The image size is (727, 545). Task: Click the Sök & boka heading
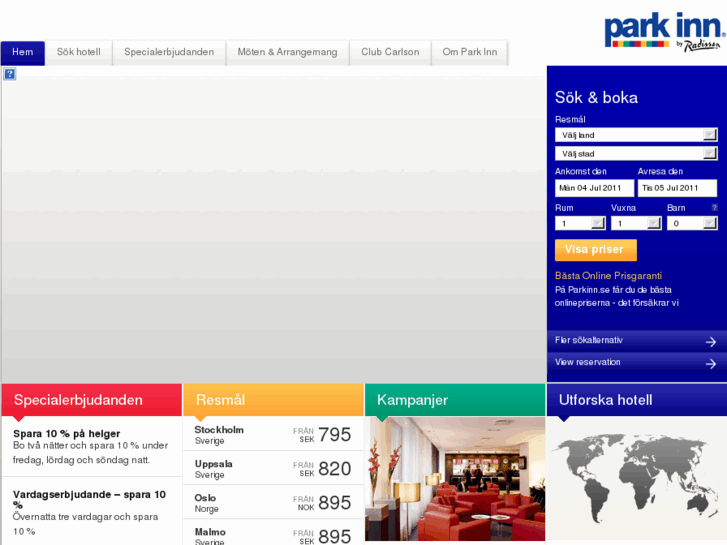coord(596,97)
